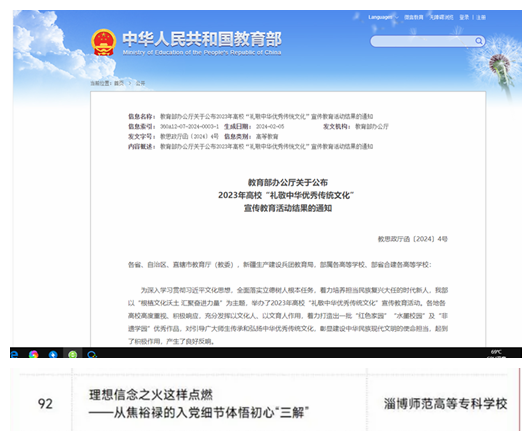Open the Language dropdown

(383, 17)
